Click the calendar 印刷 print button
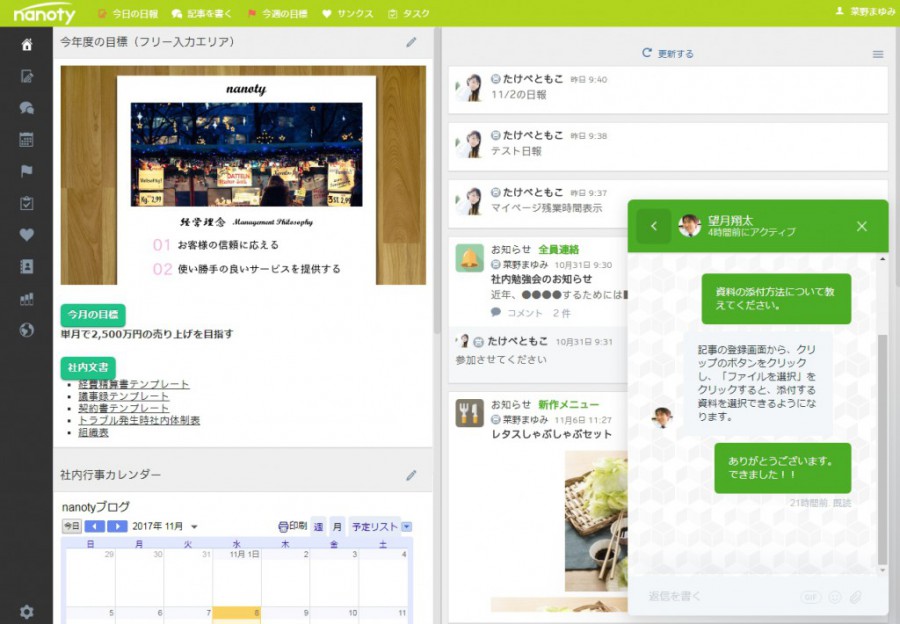Image resolution: width=900 pixels, height=624 pixels. 293,526
